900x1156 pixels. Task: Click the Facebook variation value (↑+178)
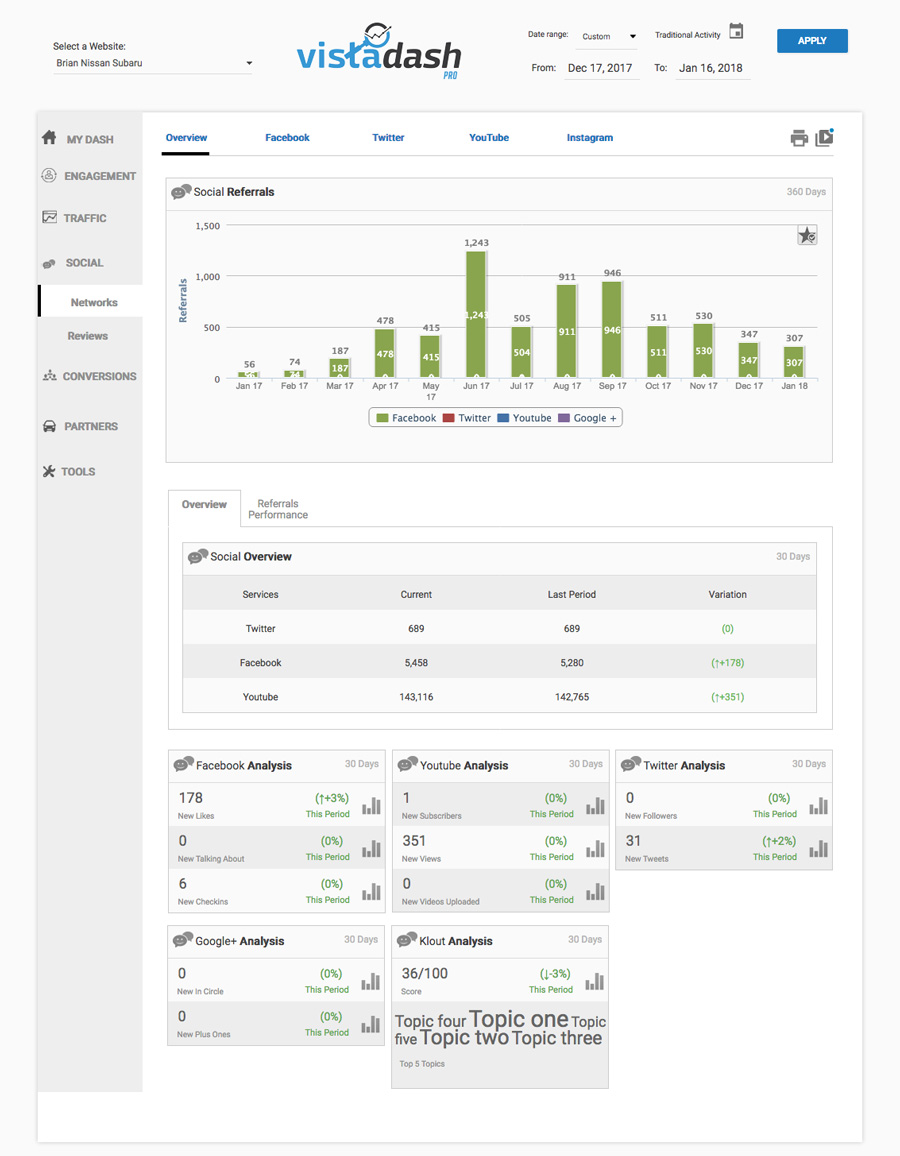click(x=728, y=663)
